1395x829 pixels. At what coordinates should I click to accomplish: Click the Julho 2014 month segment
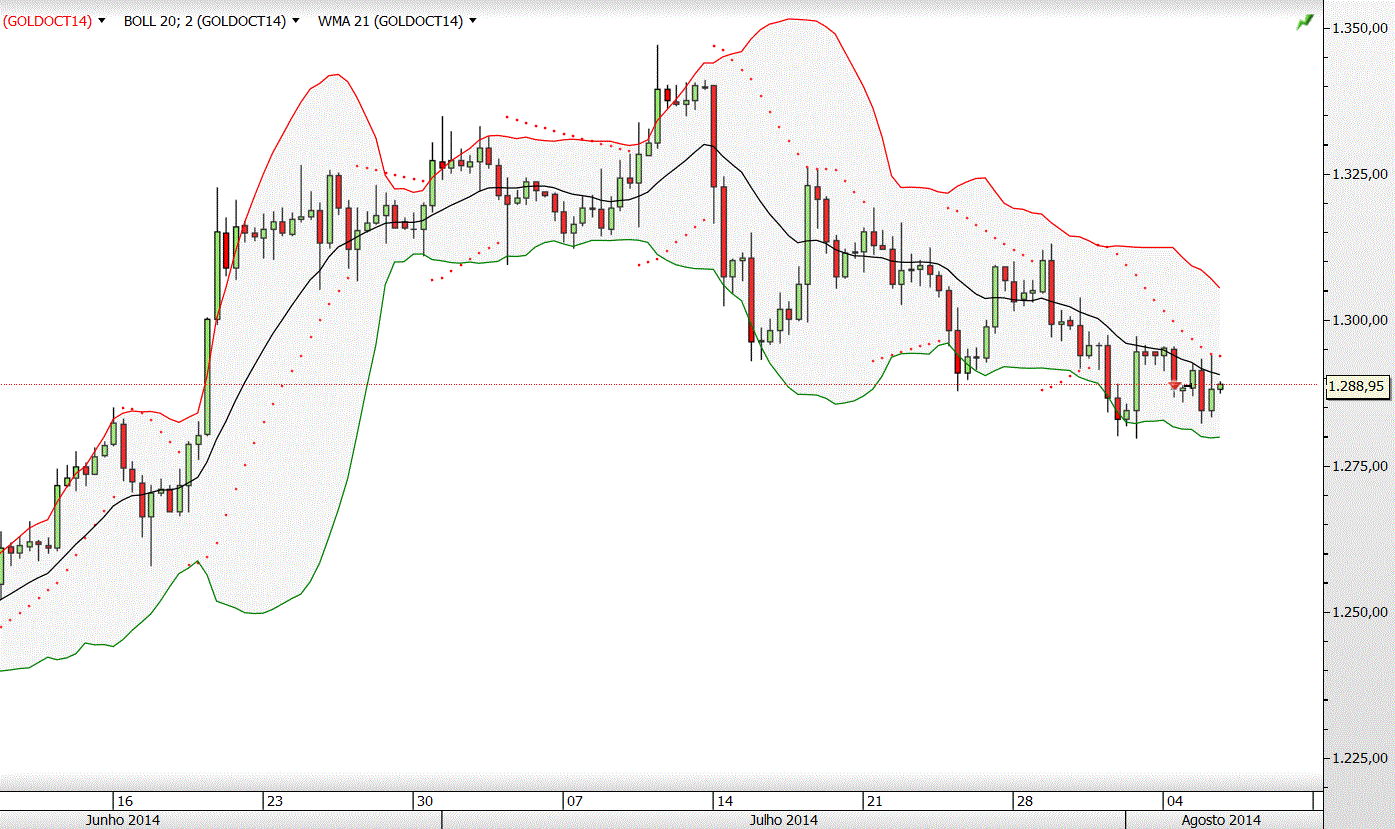783,820
